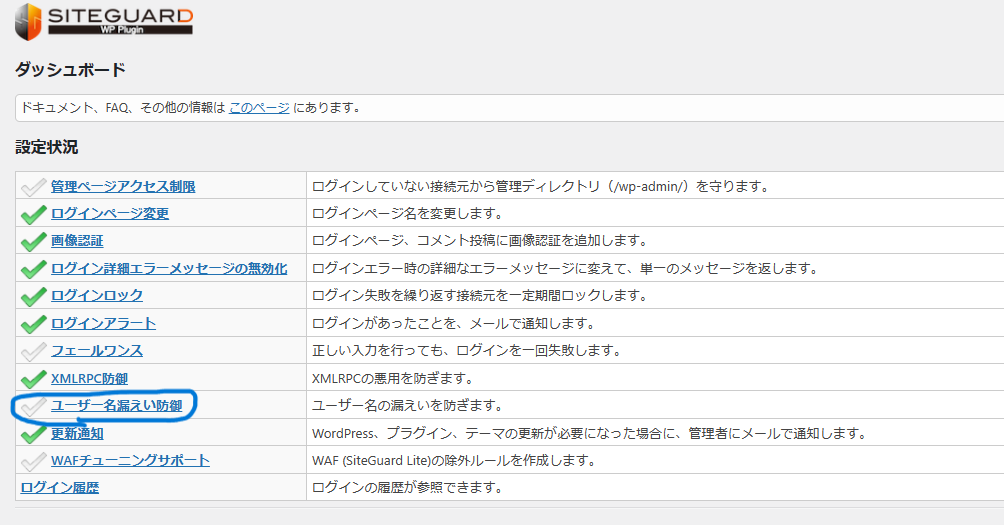
Task: Open 管理ページアクセス制限 settings link
Action: (123, 186)
